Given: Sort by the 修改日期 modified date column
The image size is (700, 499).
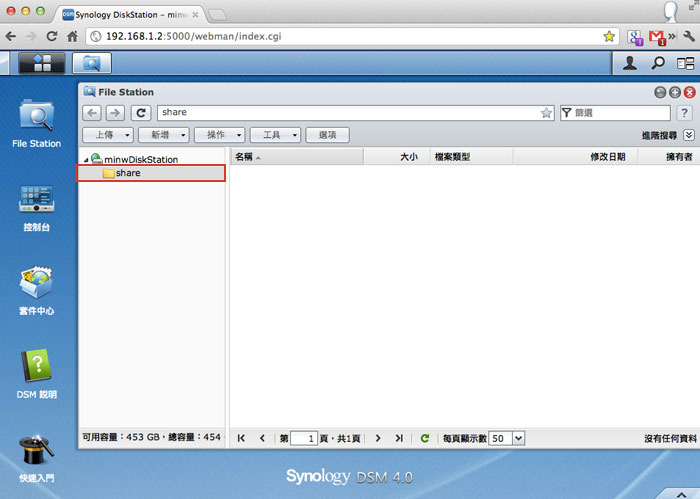Looking at the screenshot, I should [x=575, y=157].
